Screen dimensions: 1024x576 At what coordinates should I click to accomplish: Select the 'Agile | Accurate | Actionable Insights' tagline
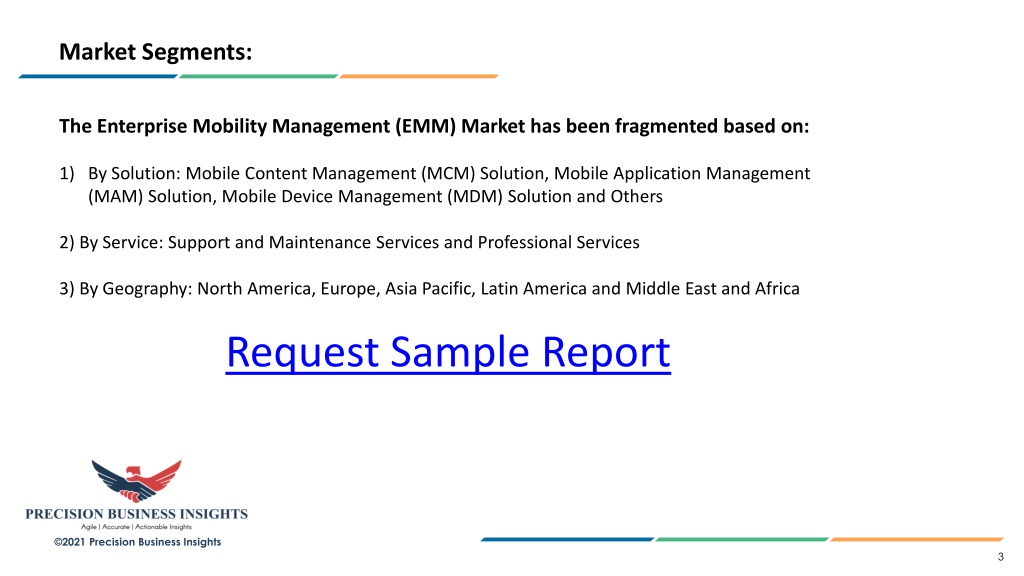(136, 527)
